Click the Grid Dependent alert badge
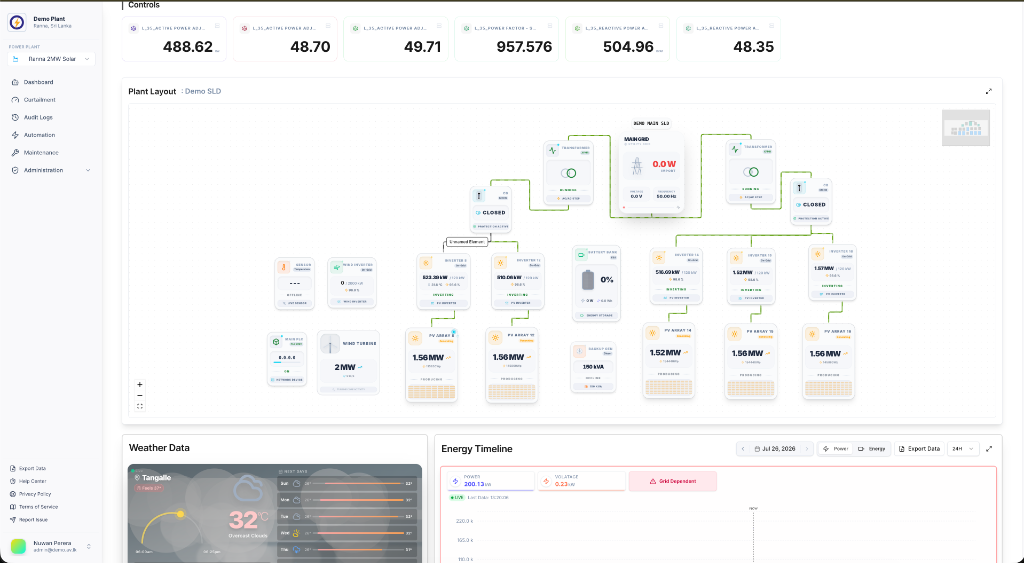This screenshot has height=563, width=1024. pyautogui.click(x=673, y=481)
